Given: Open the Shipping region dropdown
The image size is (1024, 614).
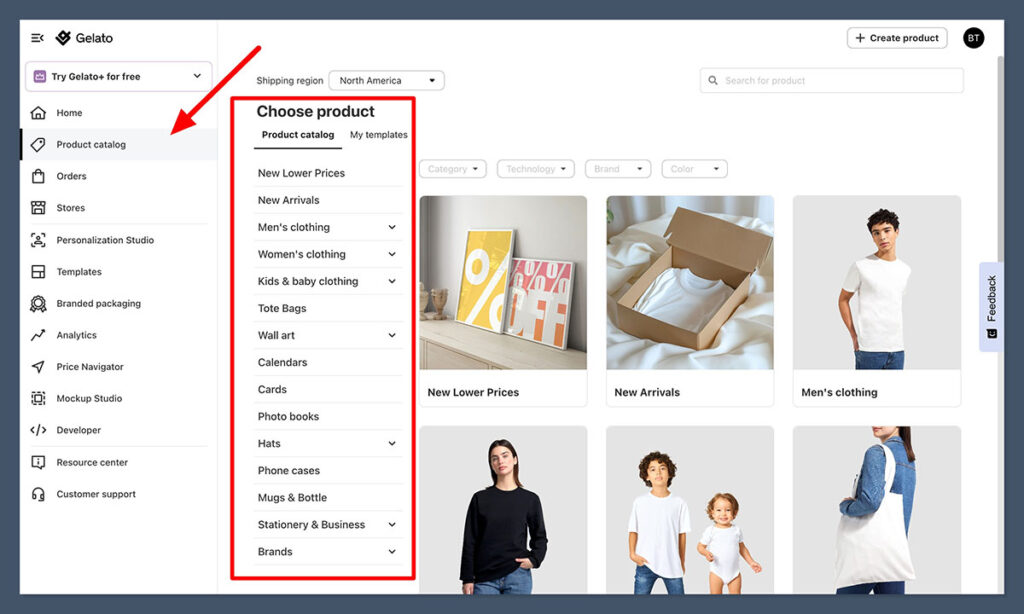Looking at the screenshot, I should pos(386,81).
